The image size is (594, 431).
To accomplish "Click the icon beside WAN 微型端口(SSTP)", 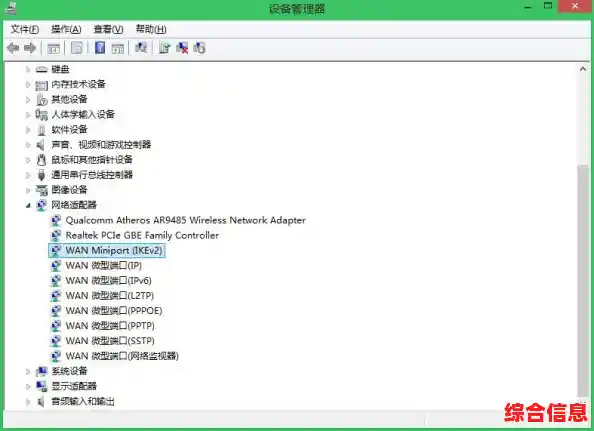I will [56, 341].
